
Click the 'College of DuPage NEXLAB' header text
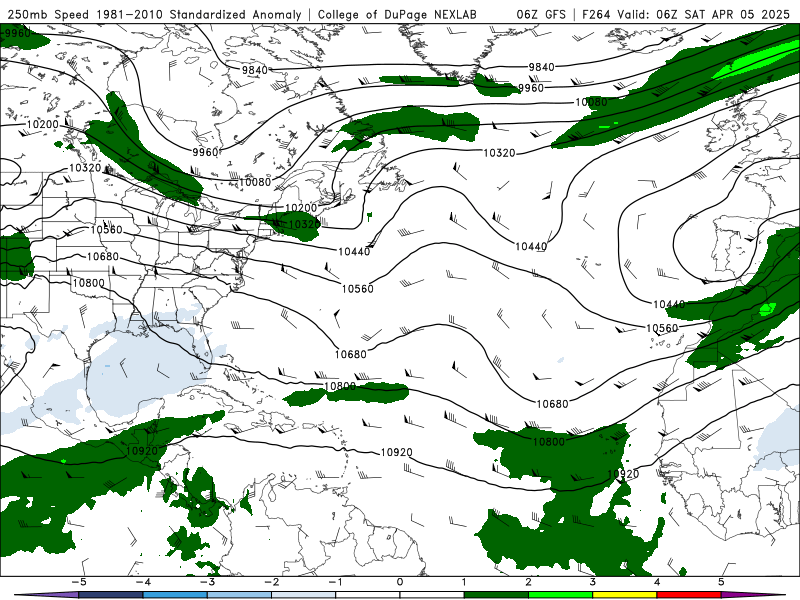click(397, 14)
